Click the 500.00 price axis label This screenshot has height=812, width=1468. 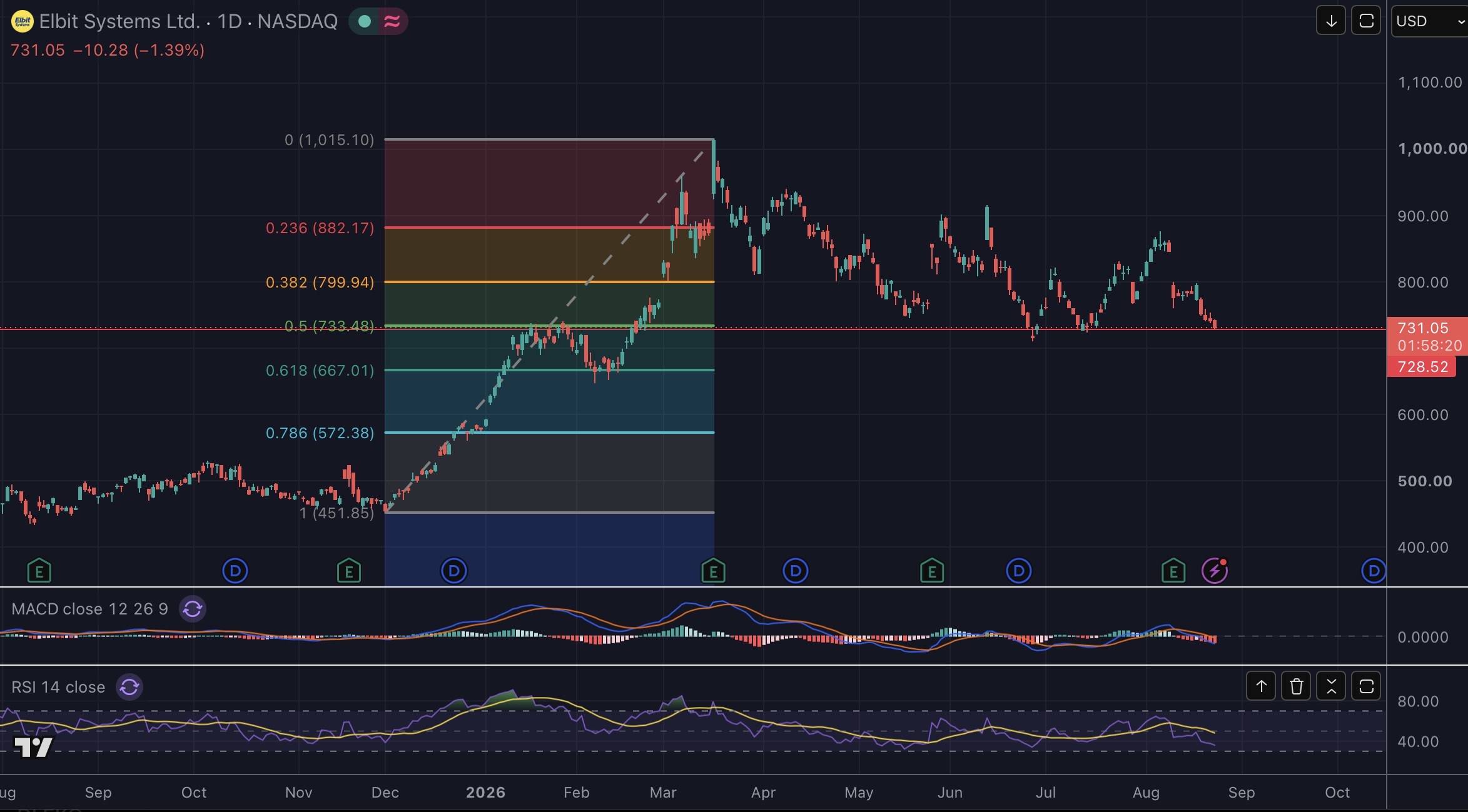click(x=1425, y=481)
